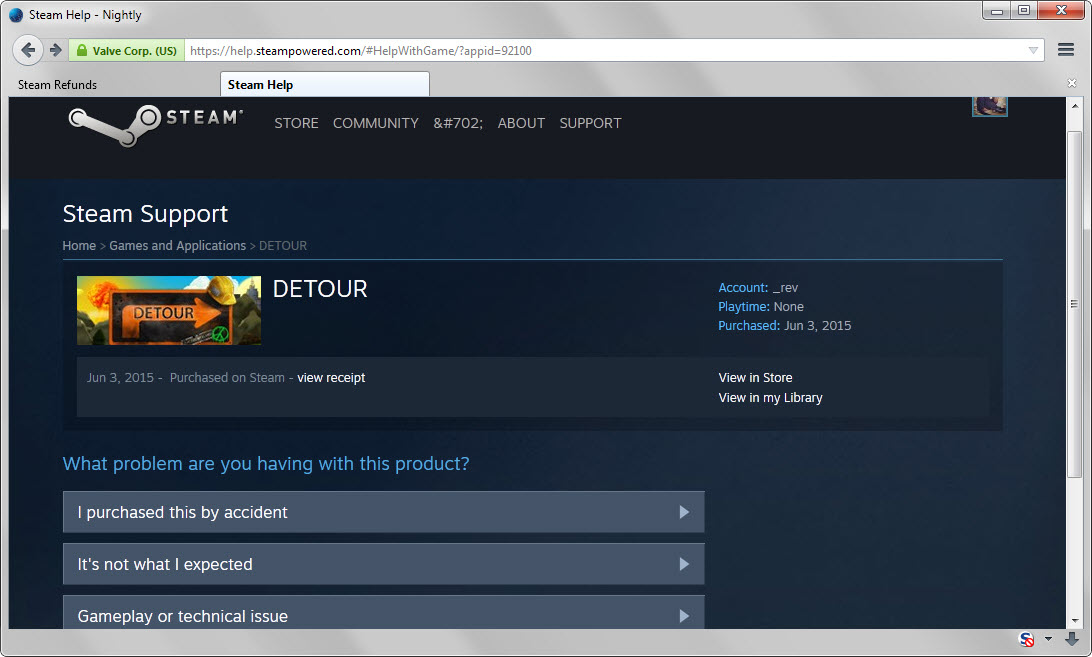The width and height of the screenshot is (1092, 657).
Task: Open the browser hamburger menu
Action: pyautogui.click(x=1066, y=49)
